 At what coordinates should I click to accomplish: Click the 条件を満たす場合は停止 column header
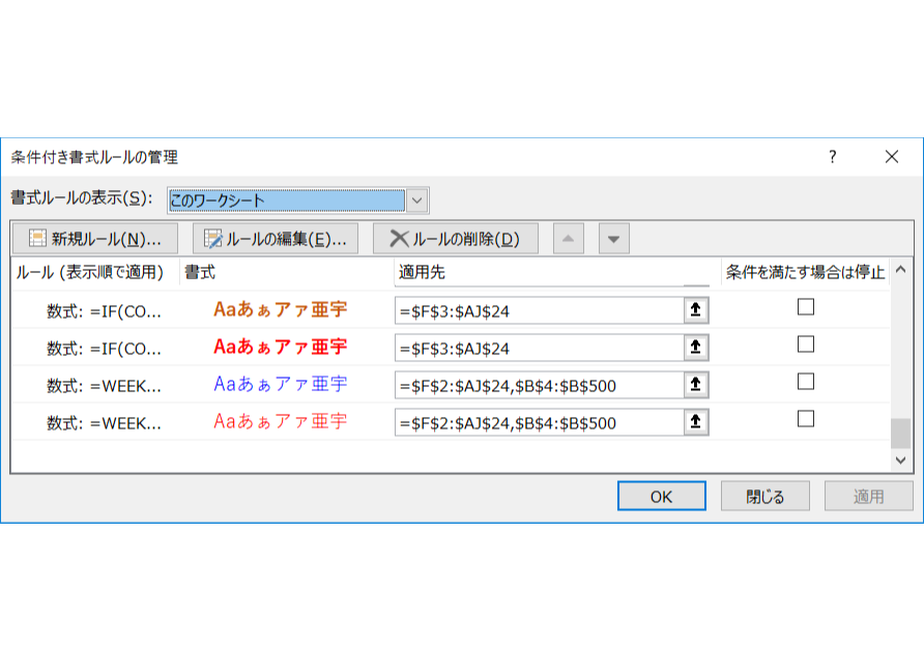(805, 272)
